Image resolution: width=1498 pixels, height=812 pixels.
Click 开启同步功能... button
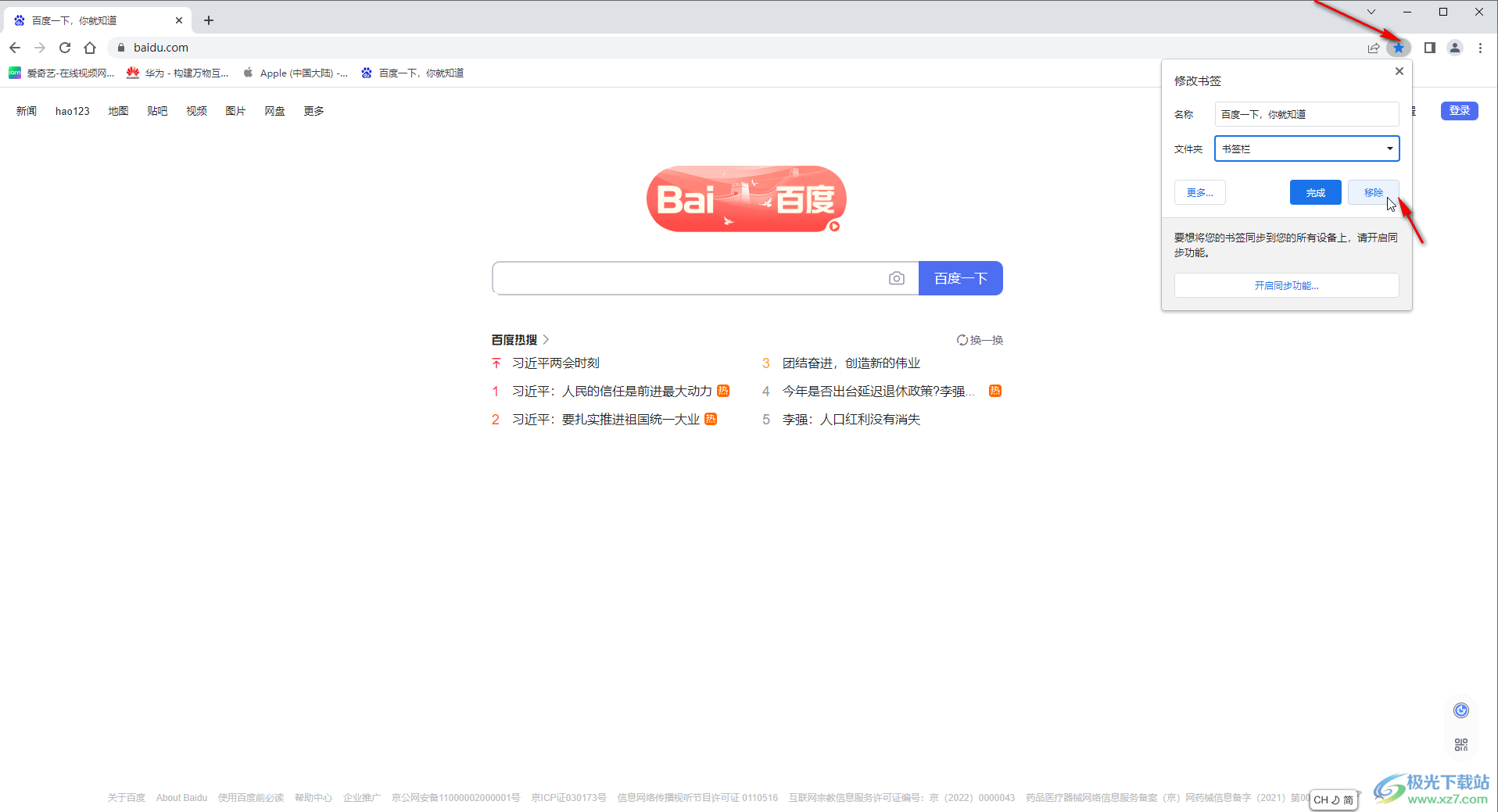pyautogui.click(x=1287, y=285)
